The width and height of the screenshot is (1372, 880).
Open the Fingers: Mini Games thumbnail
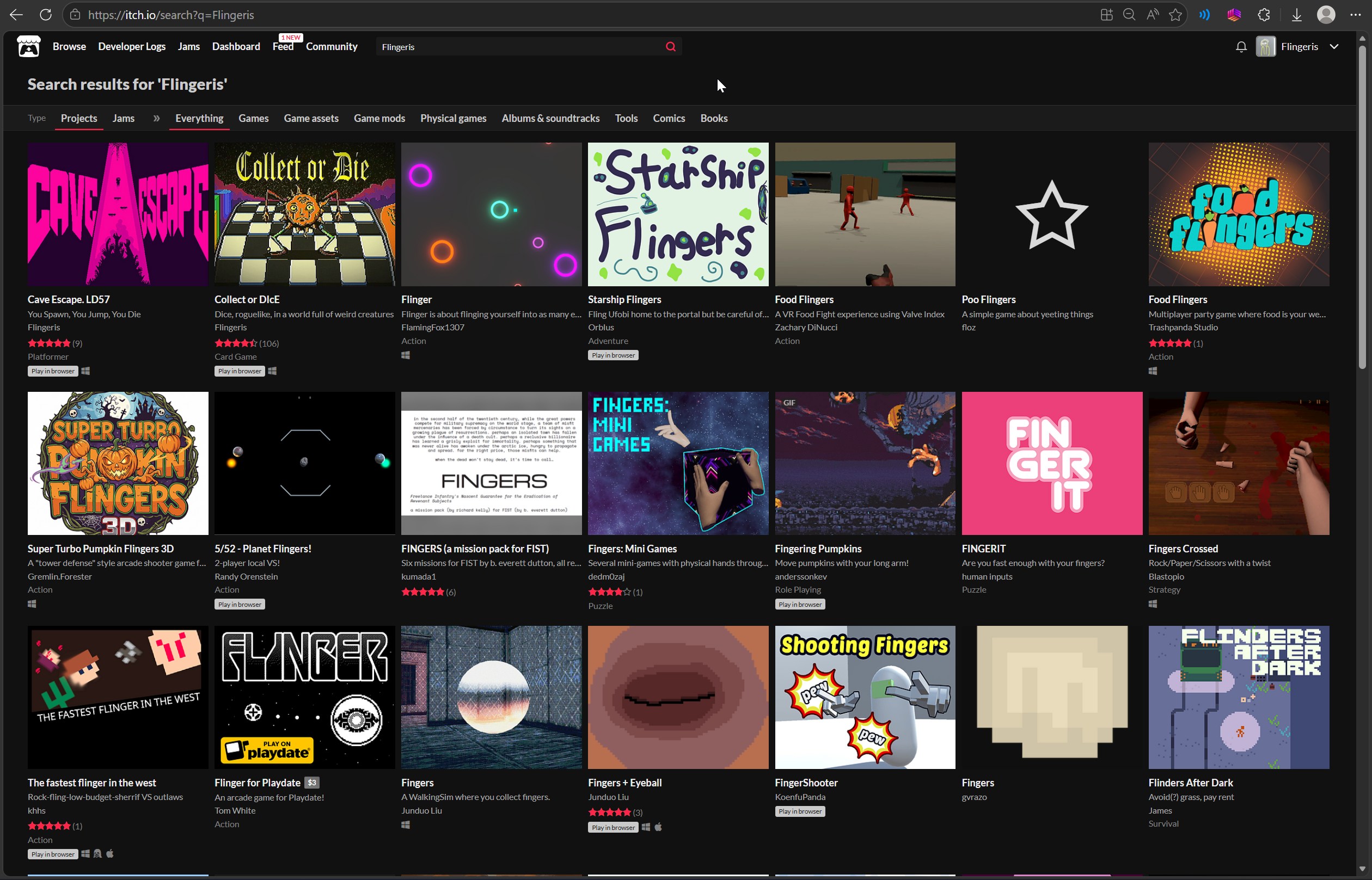678,463
